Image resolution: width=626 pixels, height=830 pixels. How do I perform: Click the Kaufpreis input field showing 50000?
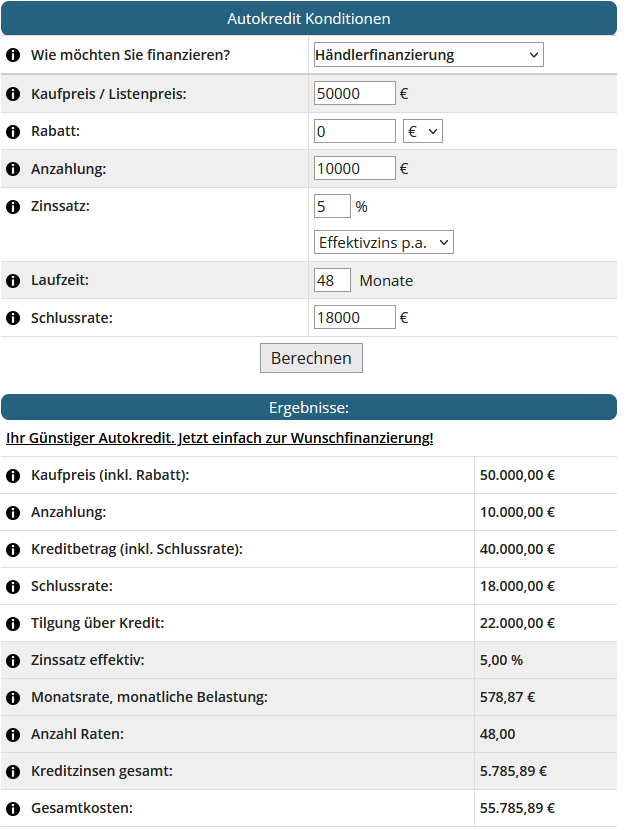point(354,94)
